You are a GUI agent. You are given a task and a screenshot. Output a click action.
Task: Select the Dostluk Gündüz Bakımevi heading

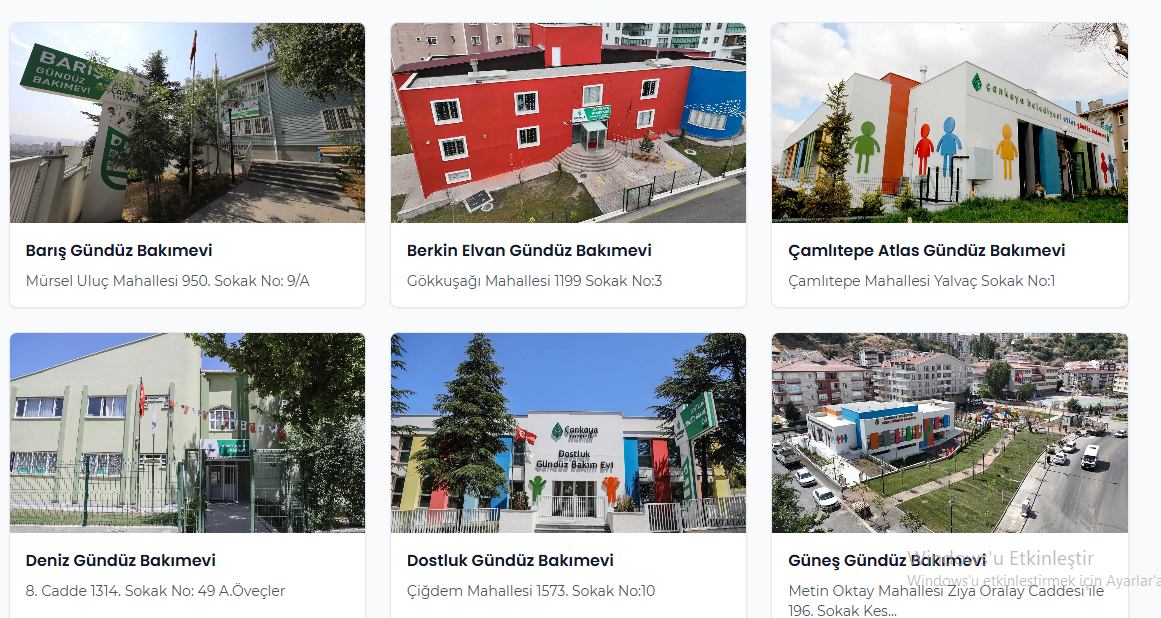(x=510, y=561)
